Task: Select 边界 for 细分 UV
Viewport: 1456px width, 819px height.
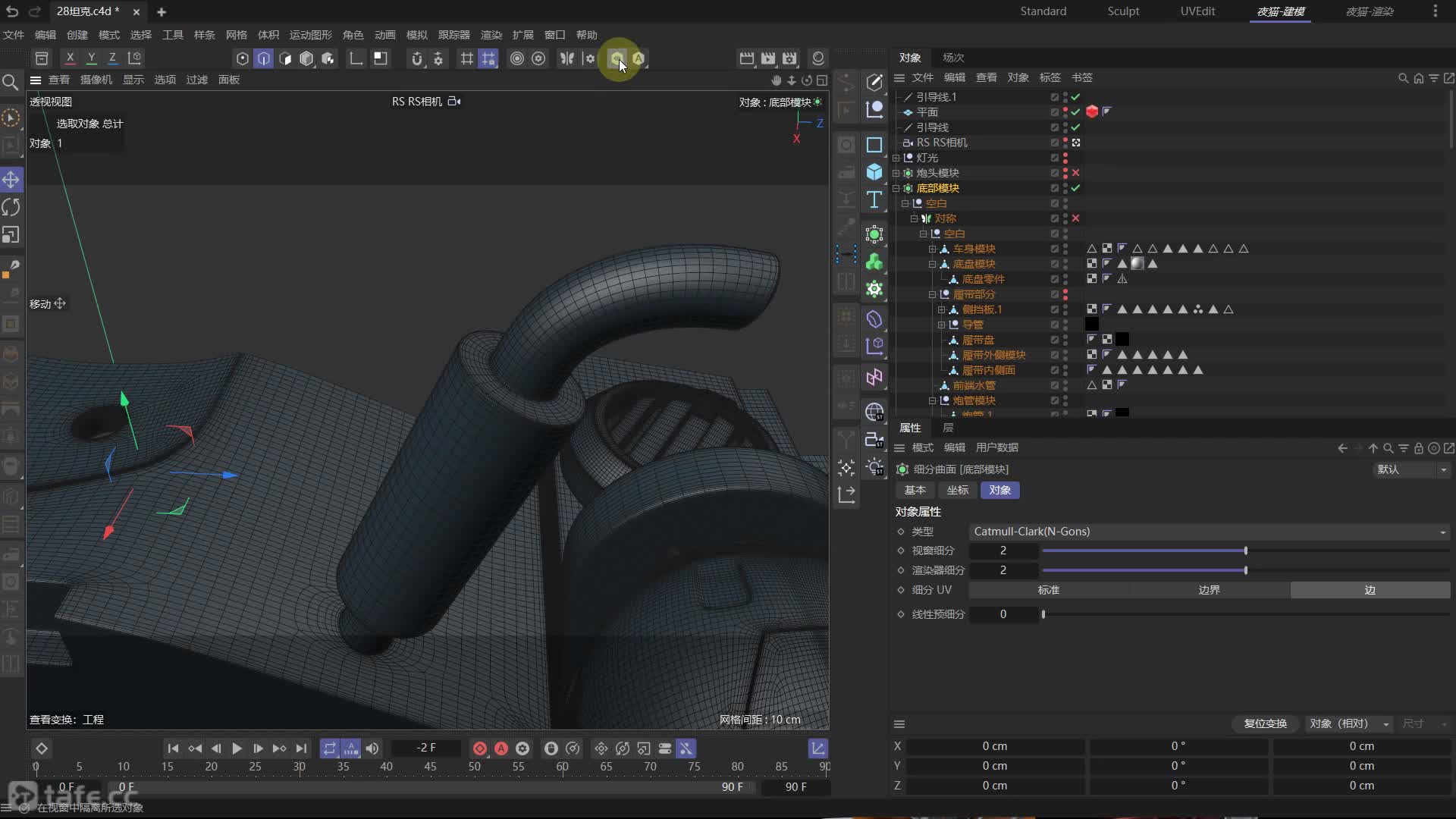Action: pos(1210,590)
